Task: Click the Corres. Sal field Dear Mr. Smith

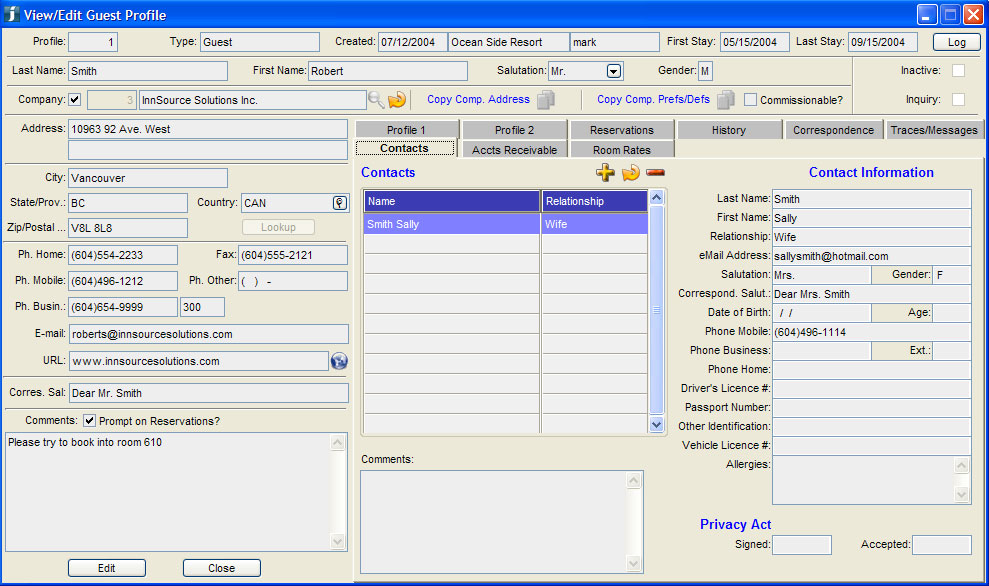Action: (208, 393)
